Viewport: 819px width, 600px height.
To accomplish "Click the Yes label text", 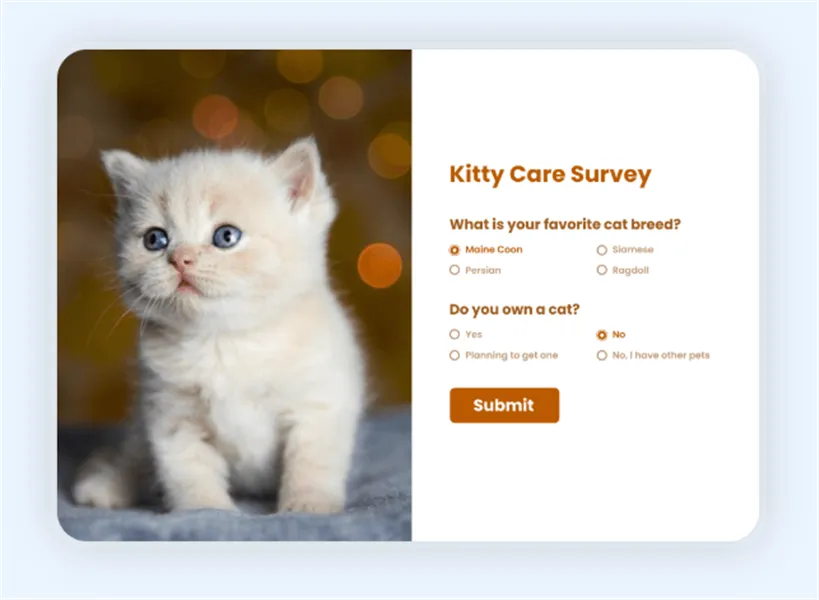I will 474,335.
